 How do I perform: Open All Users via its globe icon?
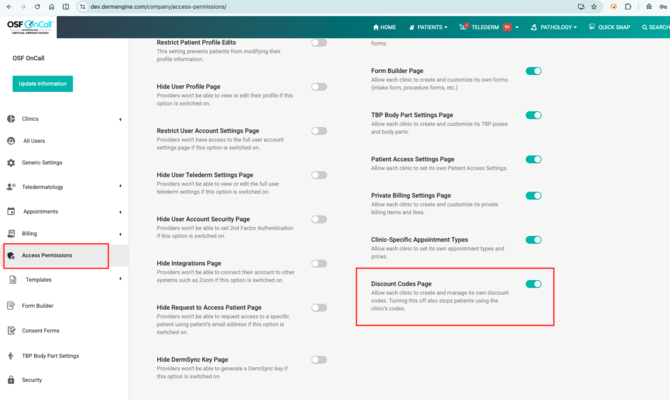click(11, 141)
